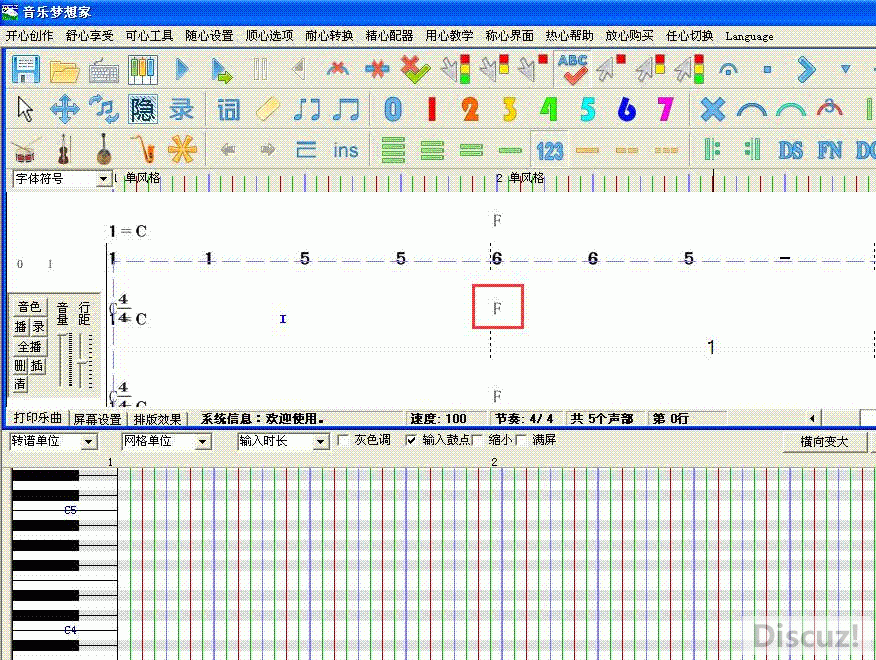This screenshot has width=876, height=660.
Task: Open the 开心创作 menu
Action: point(30,36)
